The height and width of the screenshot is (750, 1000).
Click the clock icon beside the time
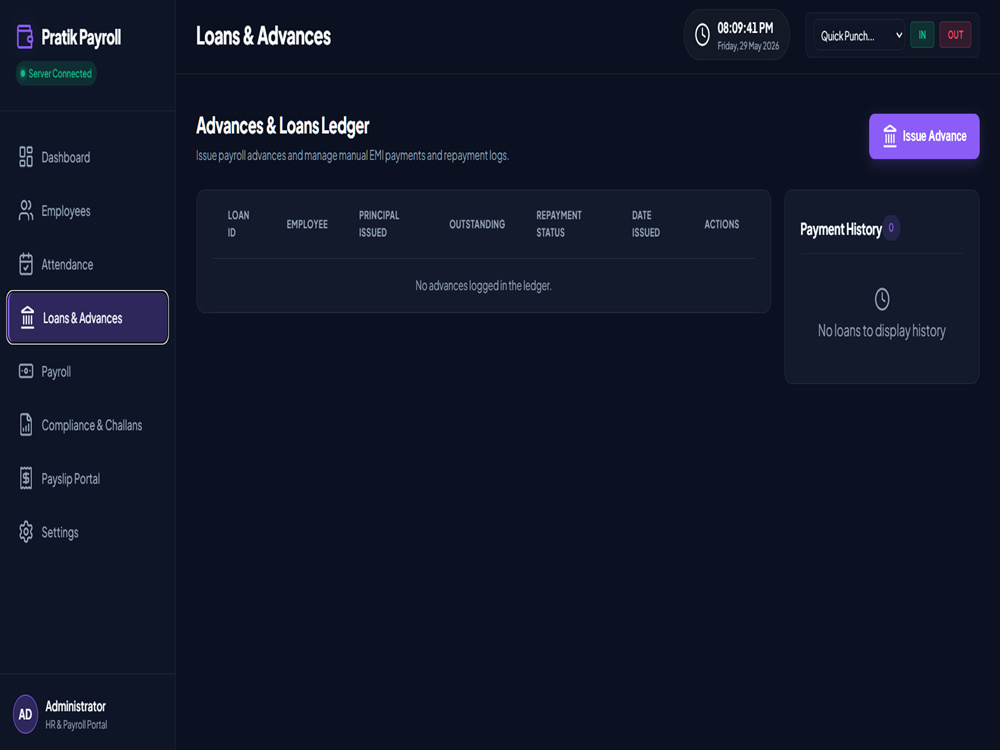[x=702, y=35]
